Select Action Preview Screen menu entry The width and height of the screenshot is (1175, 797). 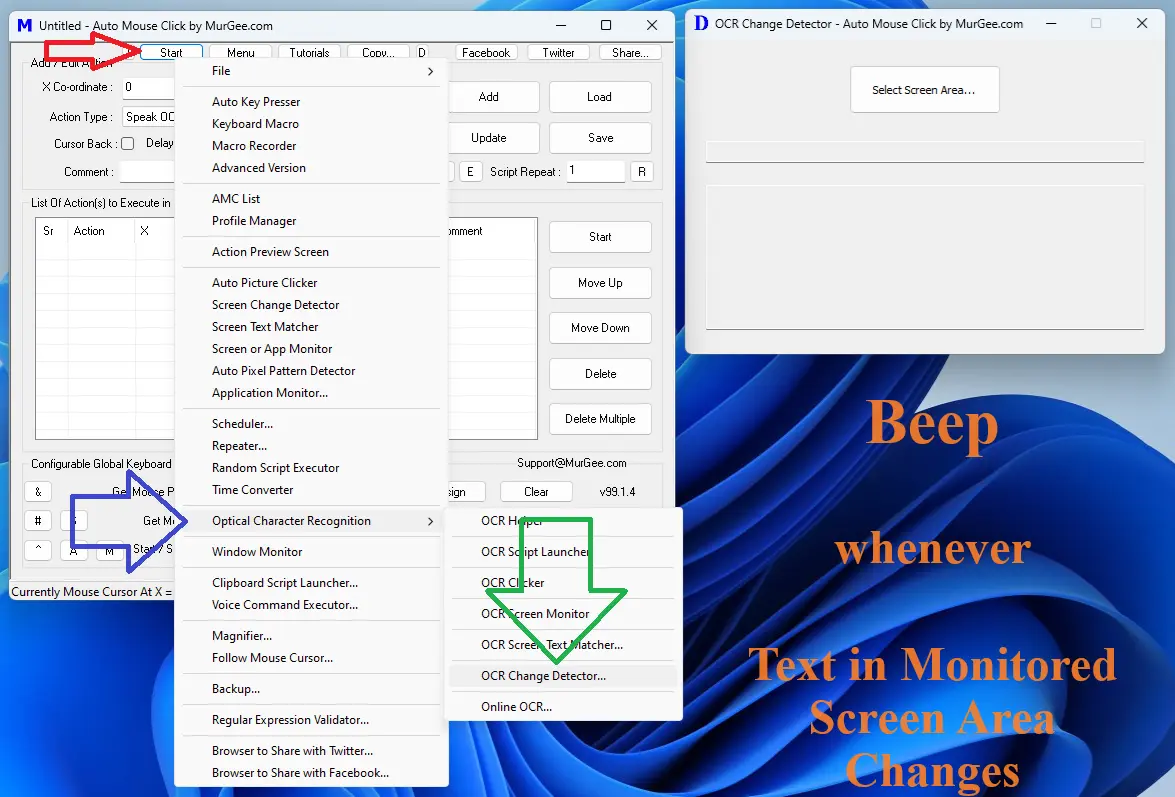[x=311, y=252]
